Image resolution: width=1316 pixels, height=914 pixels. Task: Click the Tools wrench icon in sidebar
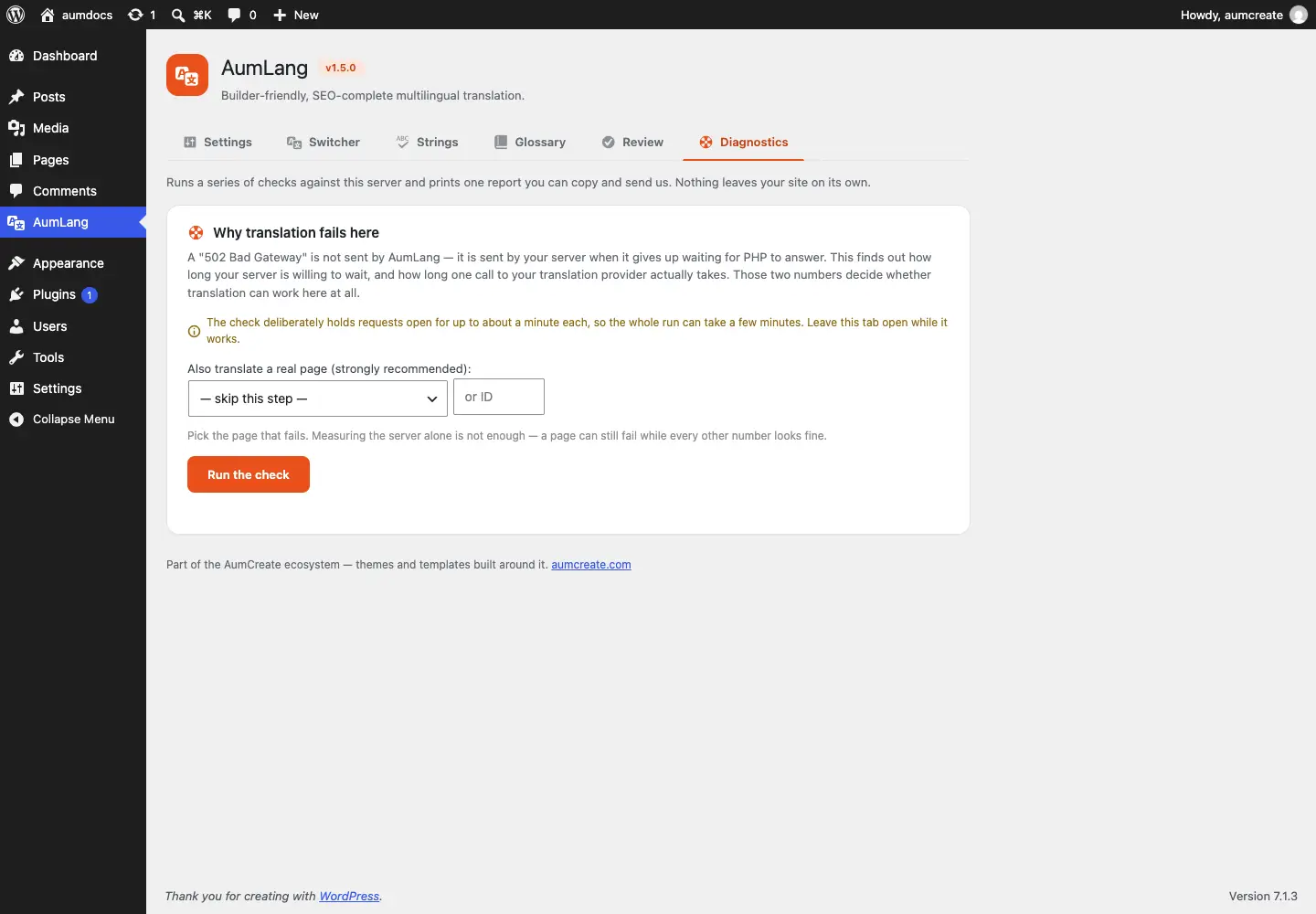pyautogui.click(x=16, y=357)
